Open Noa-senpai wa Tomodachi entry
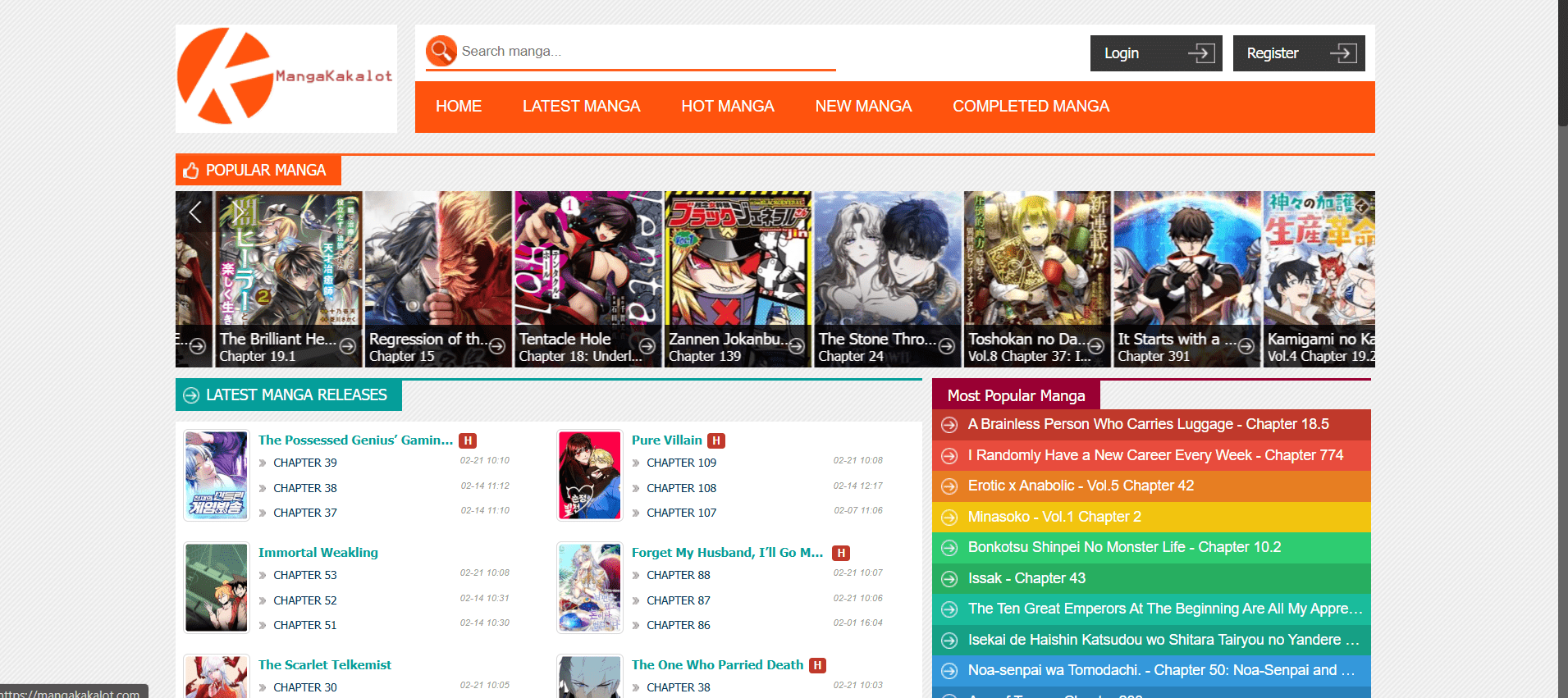The width and height of the screenshot is (1568, 698). [1161, 670]
